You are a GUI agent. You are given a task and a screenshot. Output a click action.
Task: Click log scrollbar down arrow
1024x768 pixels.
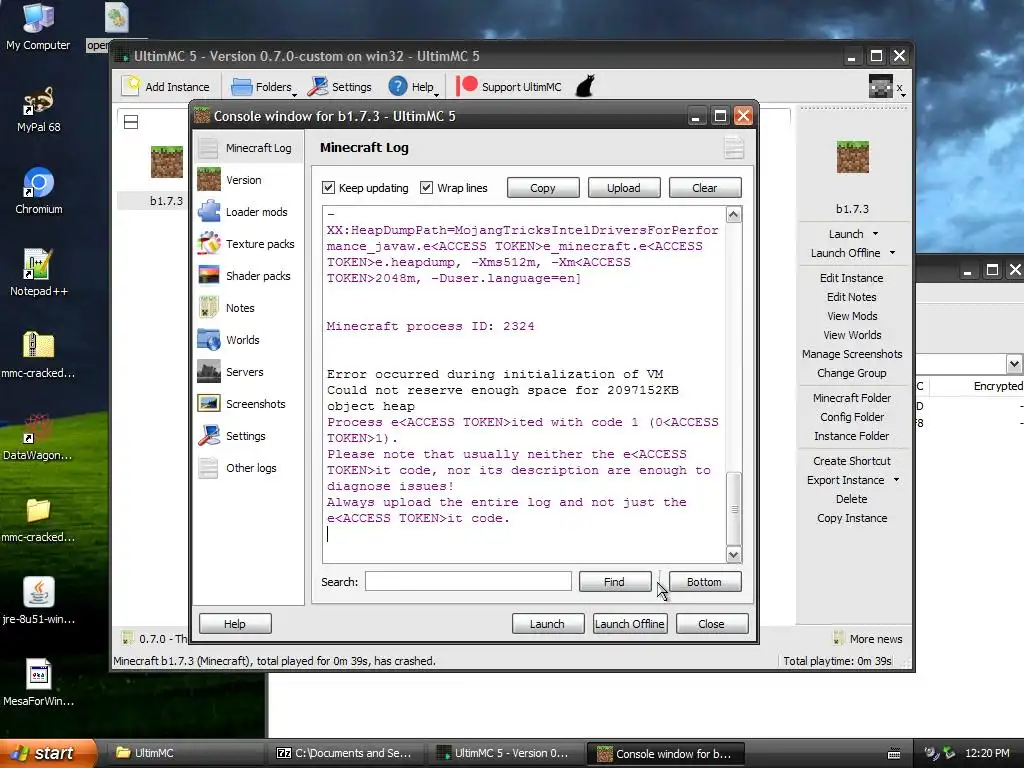tap(734, 555)
